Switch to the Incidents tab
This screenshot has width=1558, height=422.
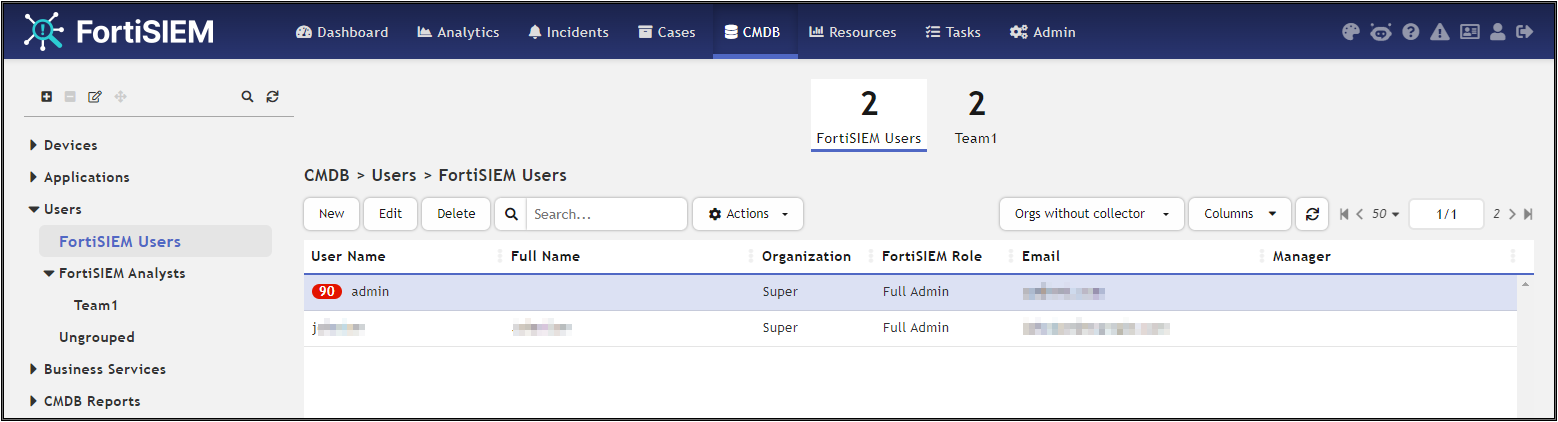(x=568, y=32)
